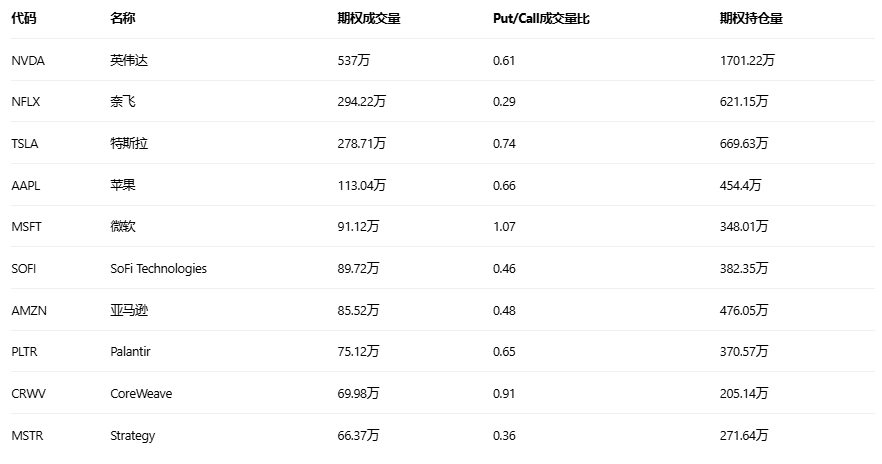Open the NVDA ticker code
The width and height of the screenshot is (882, 464).
click(x=28, y=60)
